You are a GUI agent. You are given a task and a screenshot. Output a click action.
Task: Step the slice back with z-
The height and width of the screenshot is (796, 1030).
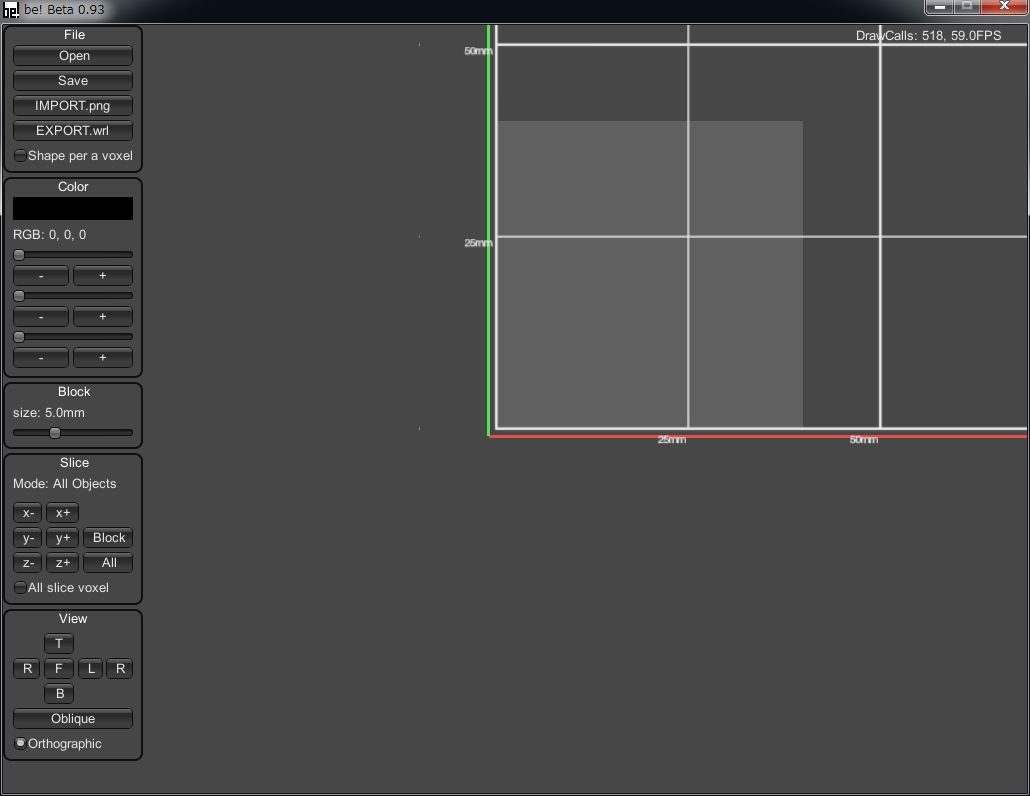pos(28,563)
